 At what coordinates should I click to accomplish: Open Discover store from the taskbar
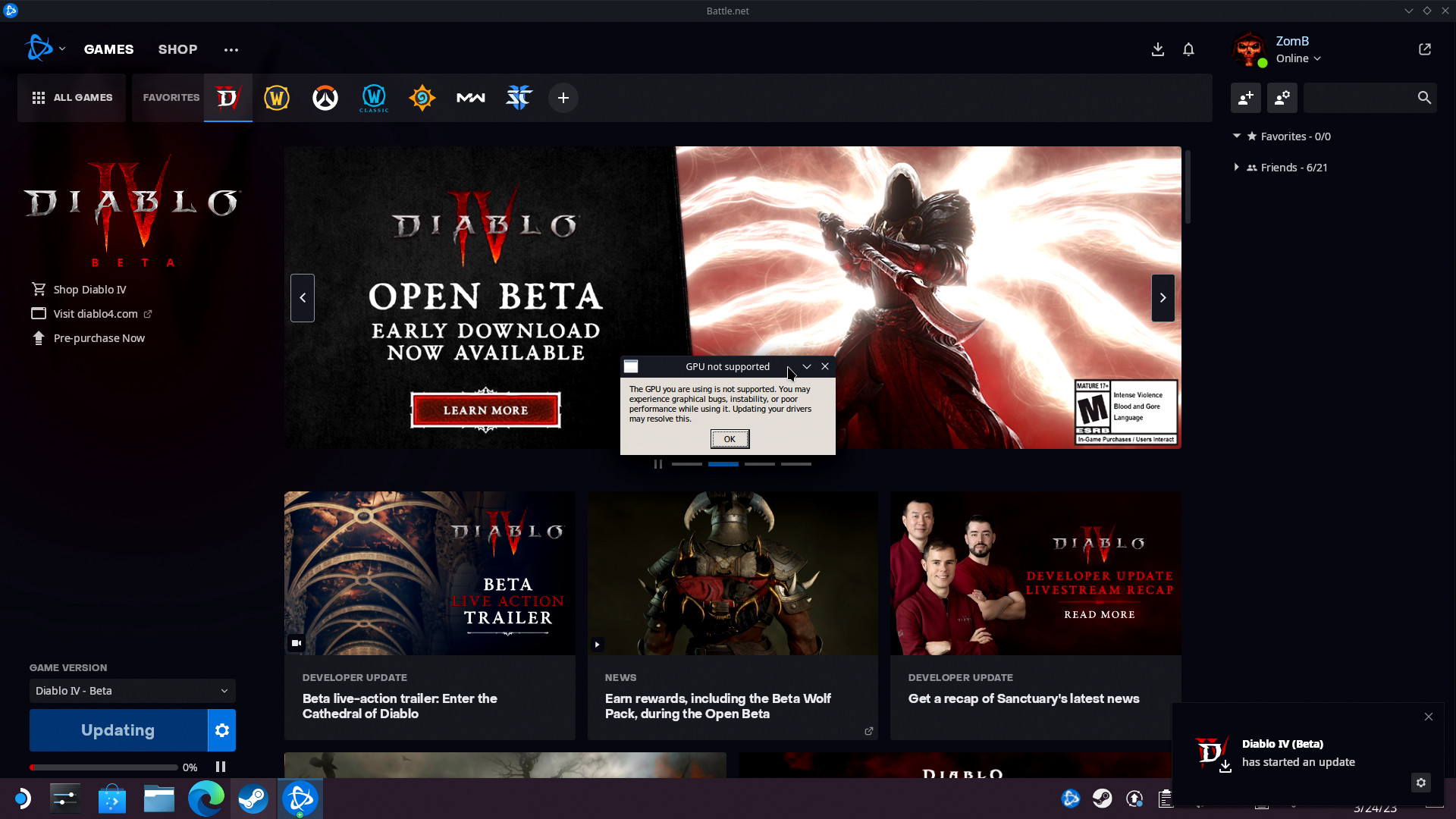coord(112,799)
